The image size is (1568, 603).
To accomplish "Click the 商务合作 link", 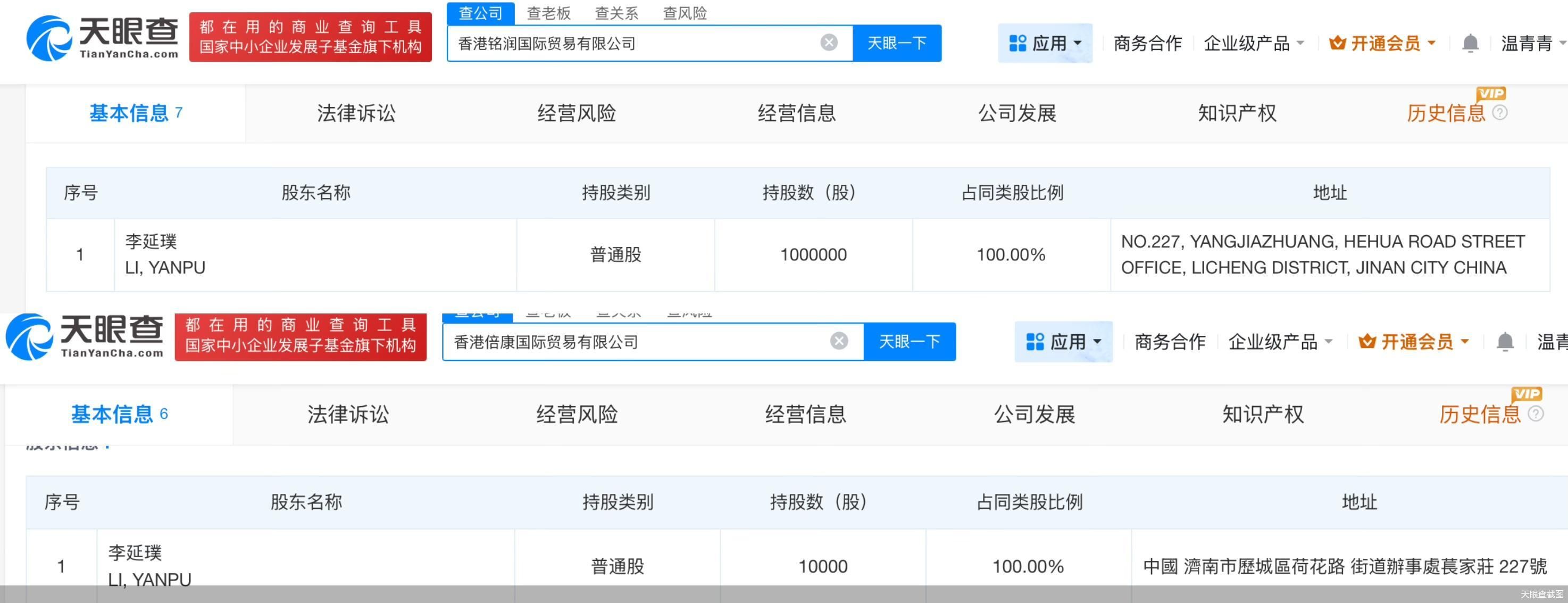I will [x=1147, y=43].
